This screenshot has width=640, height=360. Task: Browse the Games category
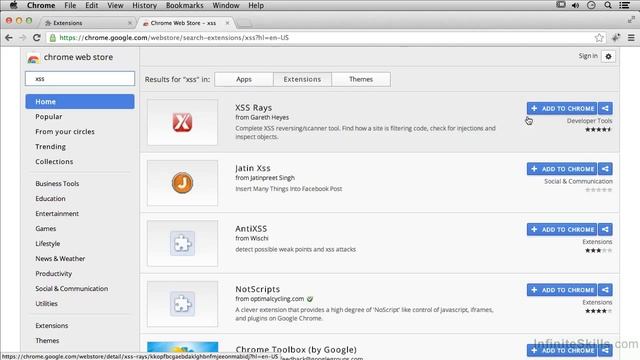[x=46, y=229]
